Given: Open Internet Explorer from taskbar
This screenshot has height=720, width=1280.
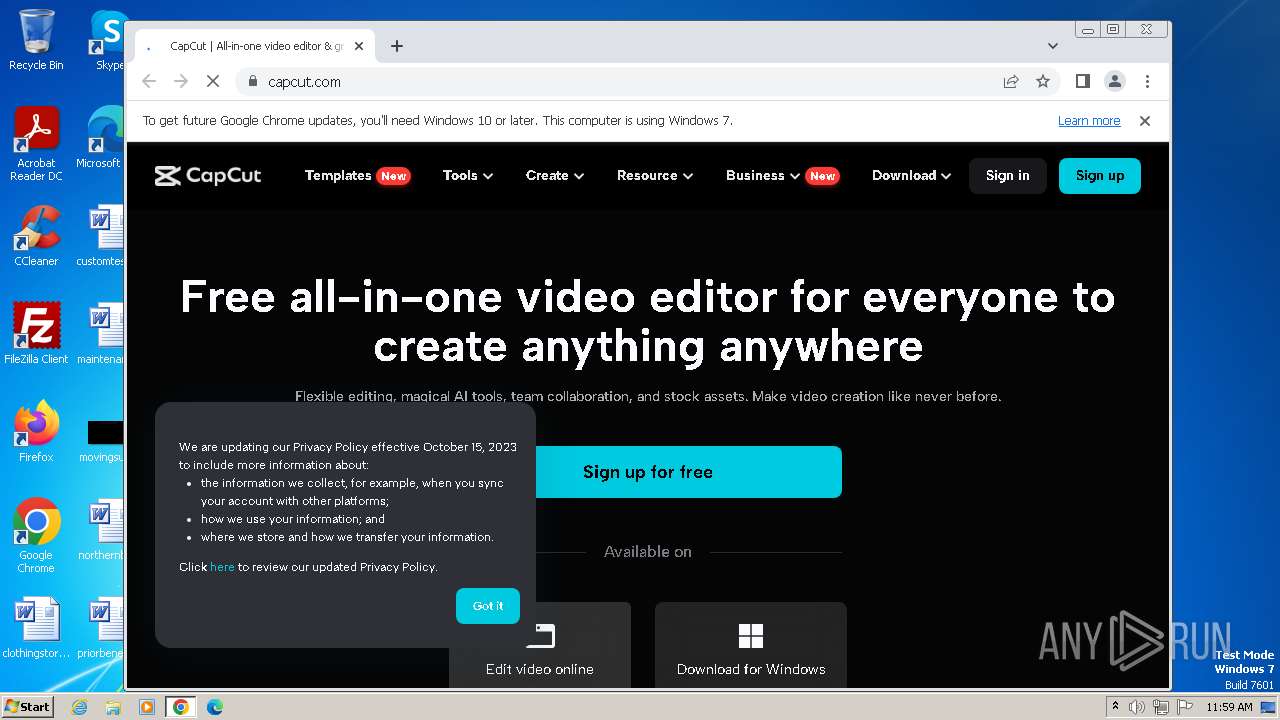Looking at the screenshot, I should pyautogui.click(x=80, y=707).
